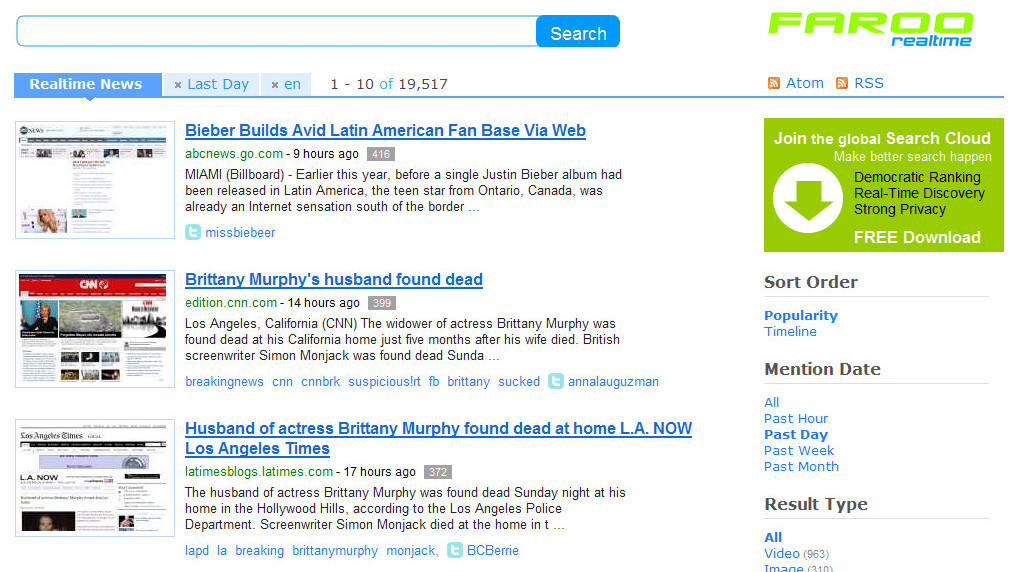Open Brittany Murphy's husband found dead article
Image resolution: width=1016 pixels, height=572 pixels.
pos(334,280)
